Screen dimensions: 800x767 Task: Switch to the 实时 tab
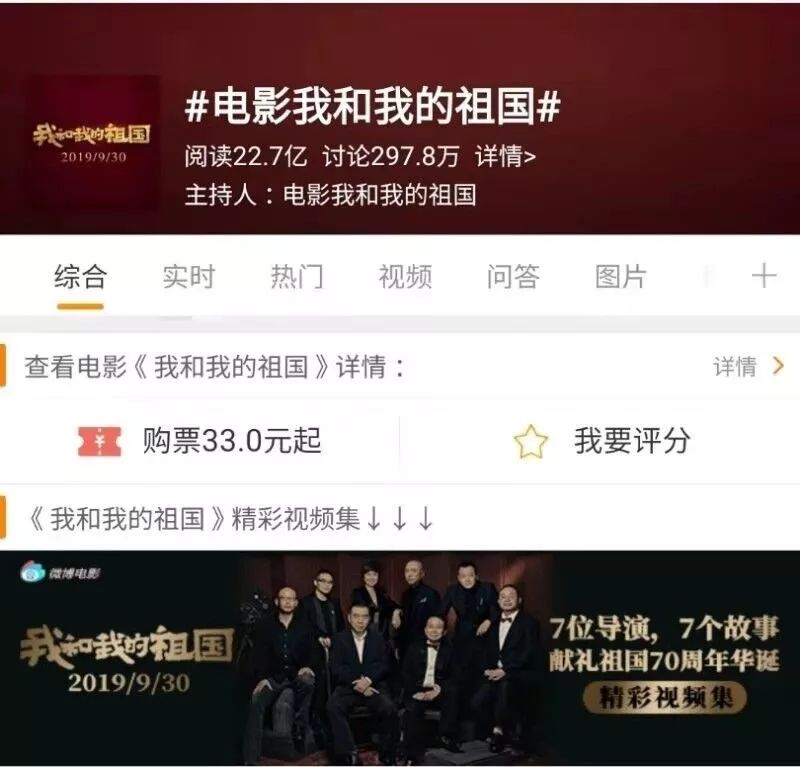point(188,277)
